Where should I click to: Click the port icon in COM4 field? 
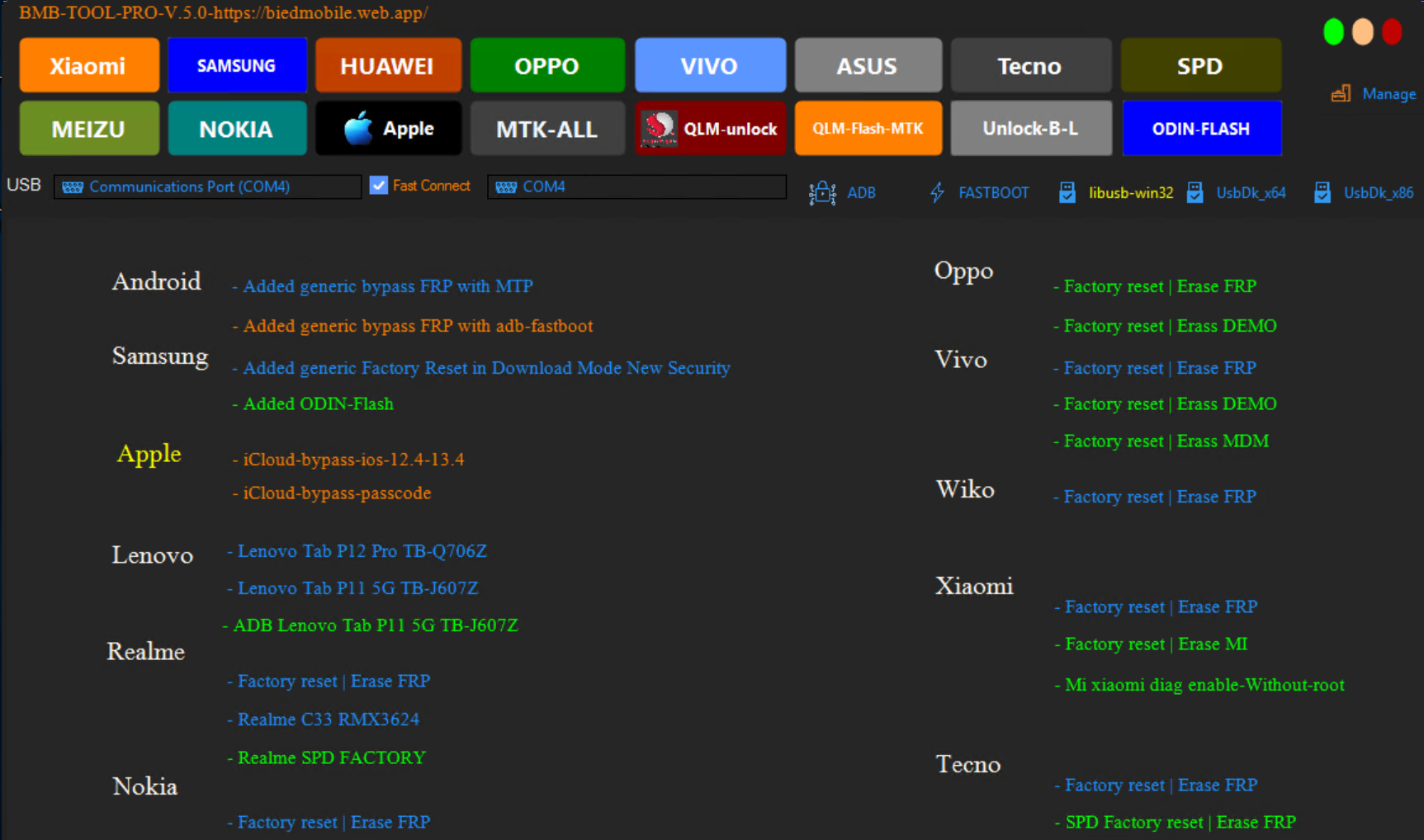506,187
